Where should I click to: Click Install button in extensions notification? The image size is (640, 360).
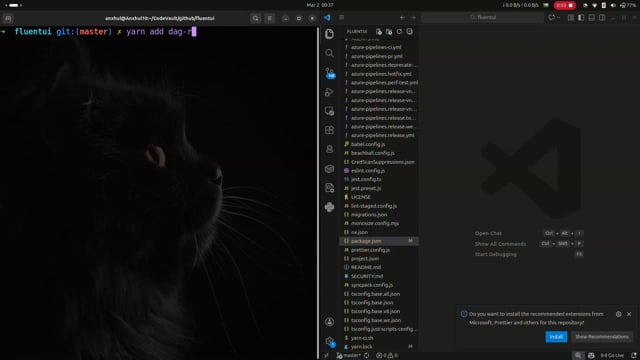coord(556,337)
